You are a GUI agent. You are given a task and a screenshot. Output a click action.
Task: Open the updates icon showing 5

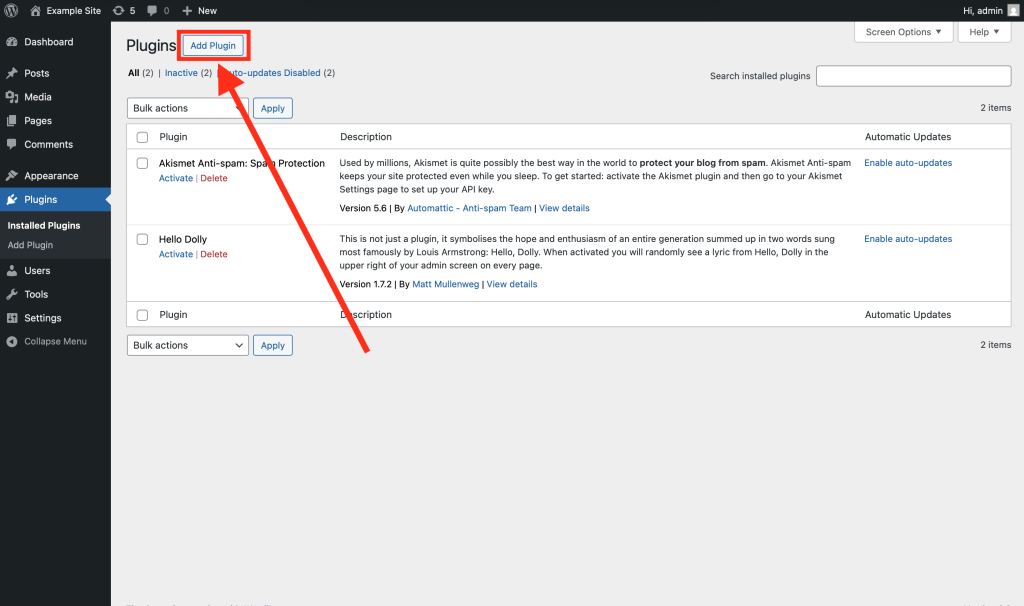(118, 10)
